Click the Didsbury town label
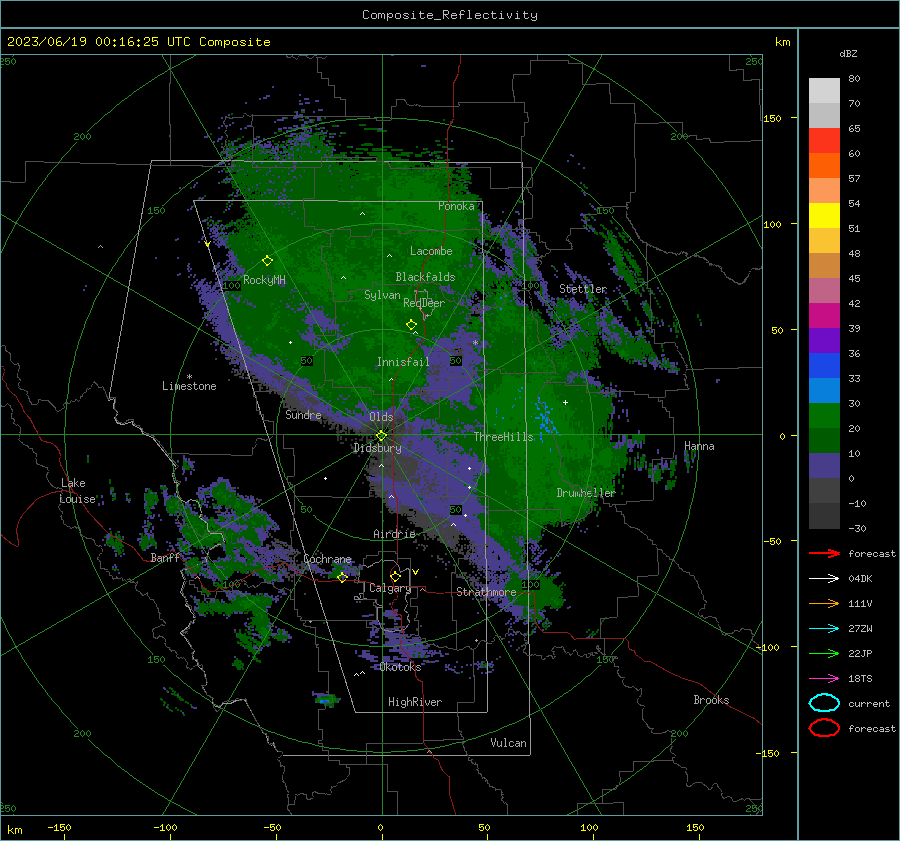 tap(377, 448)
